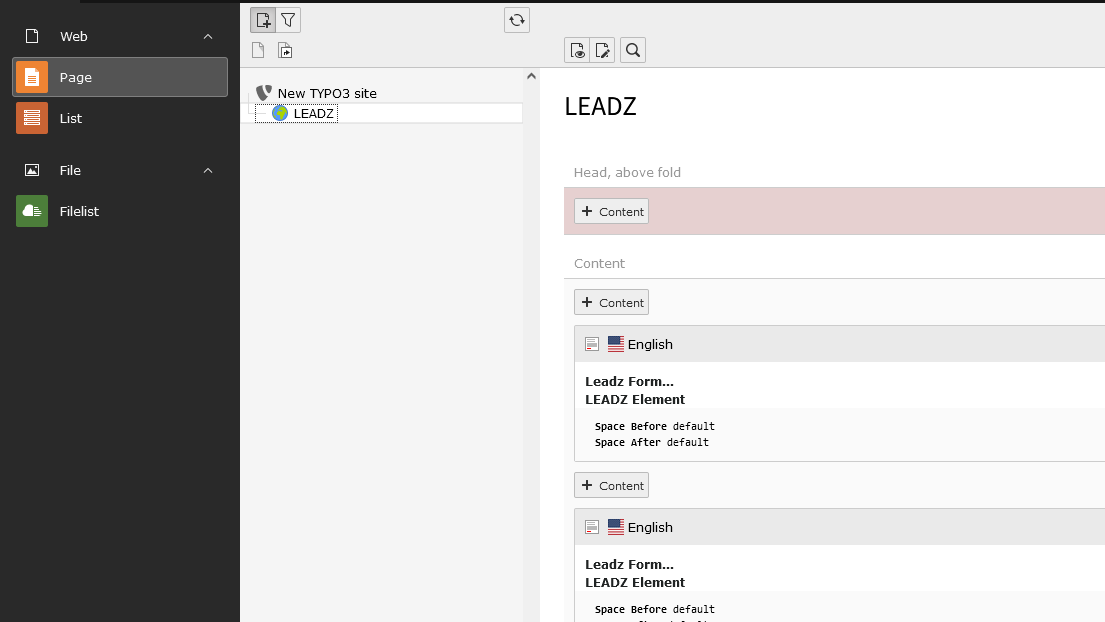Select the LEADZ page in the tree
Screen dimensions: 1105x622
[313, 114]
